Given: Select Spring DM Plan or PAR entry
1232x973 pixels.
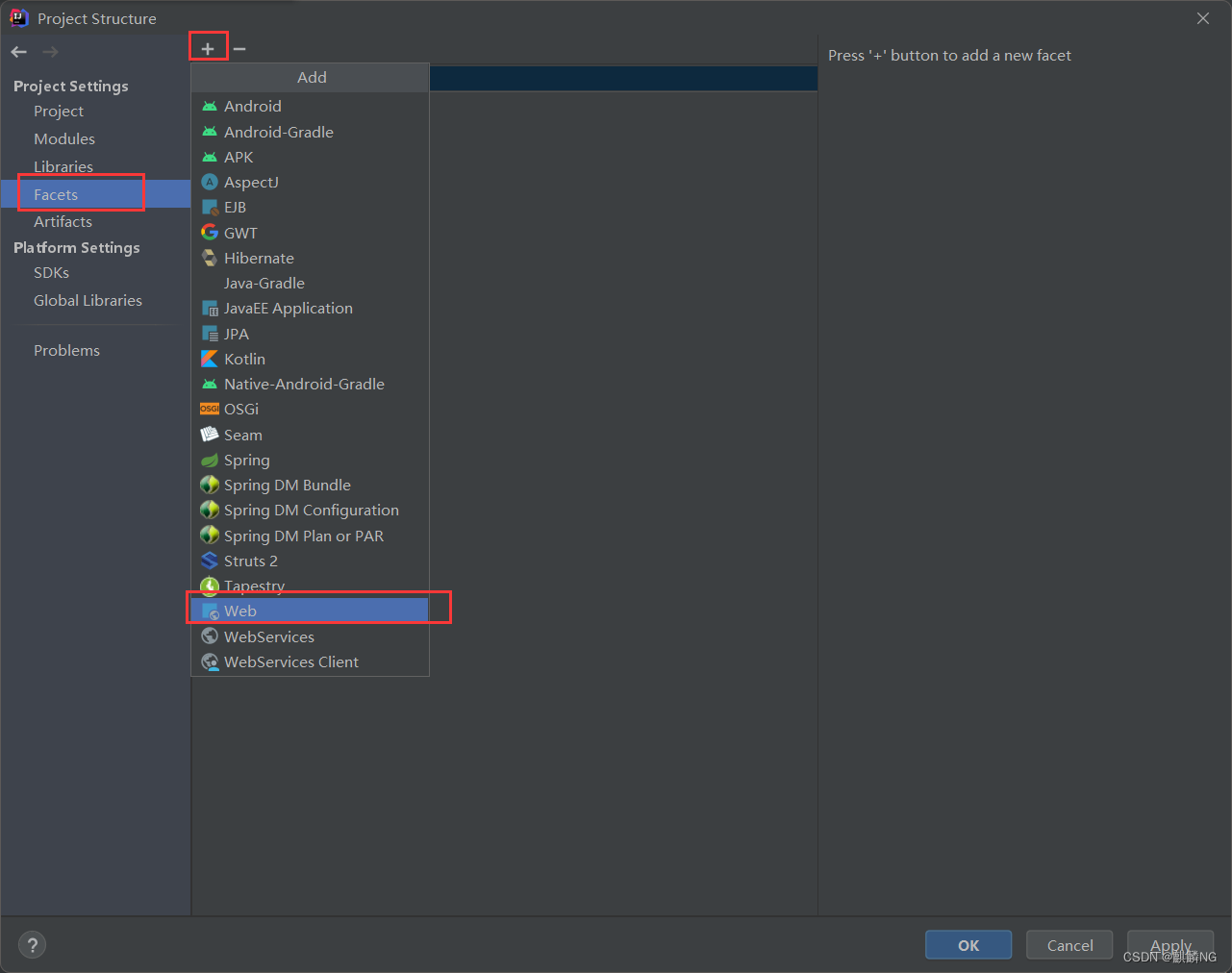Looking at the screenshot, I should click(x=310, y=536).
